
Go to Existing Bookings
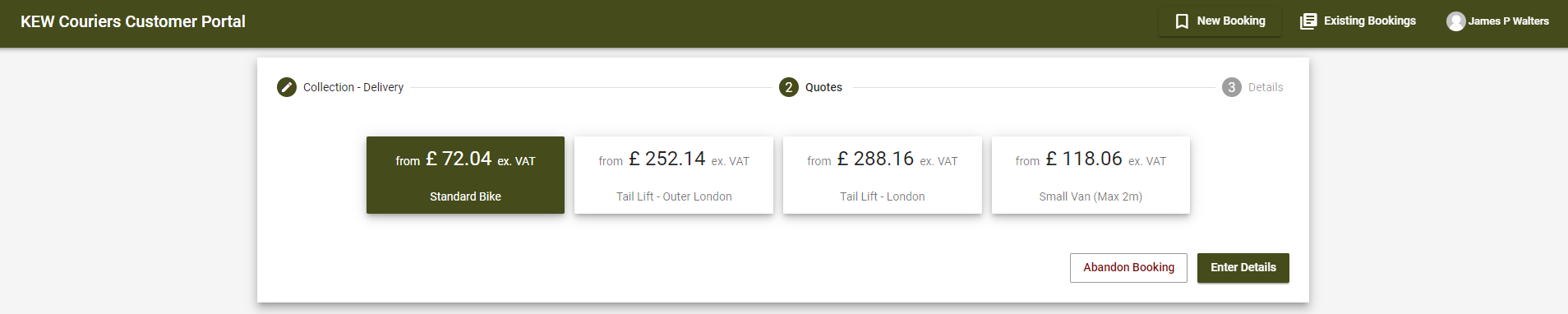pyautogui.click(x=1358, y=21)
